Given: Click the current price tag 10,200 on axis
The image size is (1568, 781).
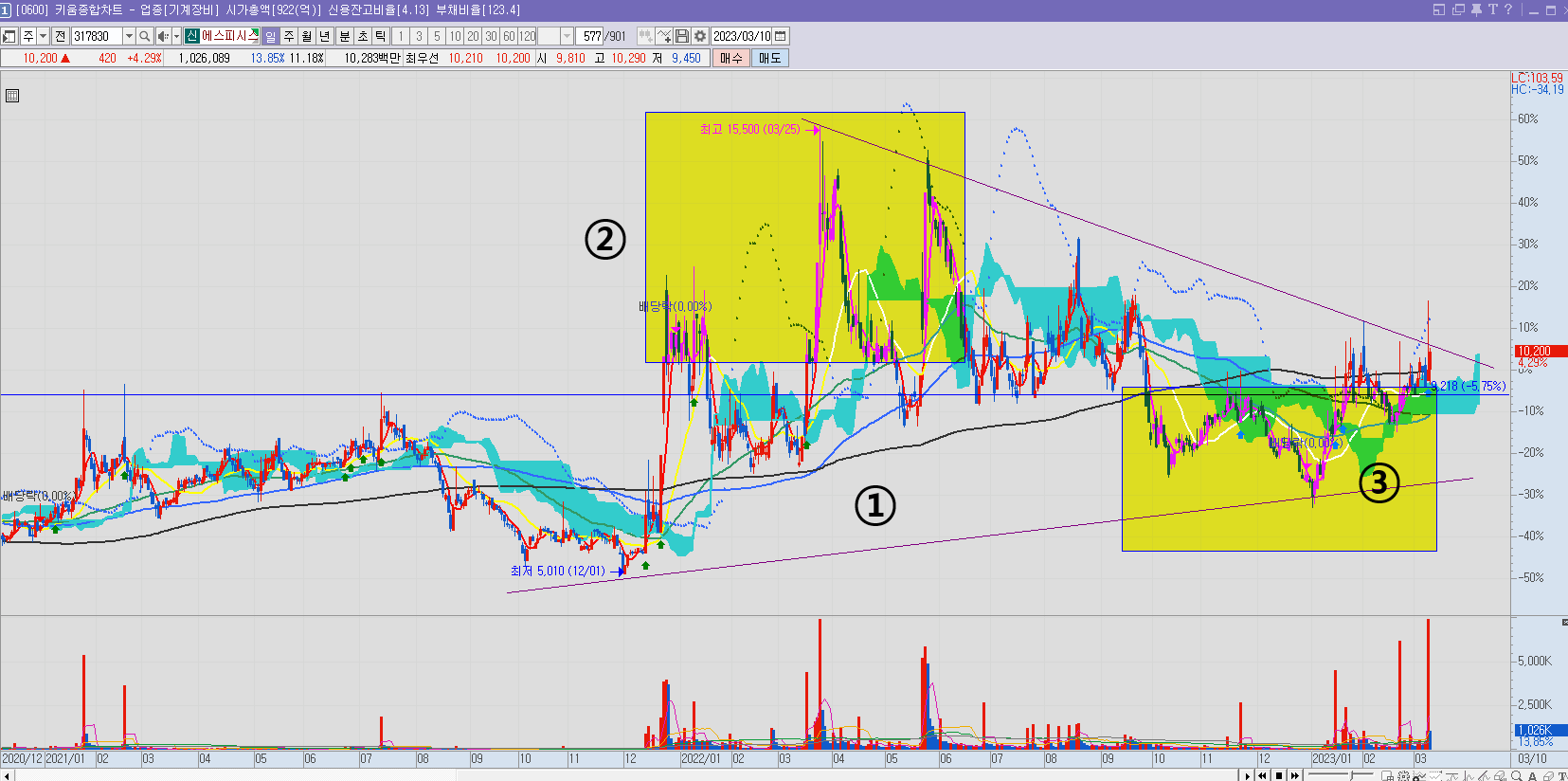Looking at the screenshot, I should (1540, 351).
